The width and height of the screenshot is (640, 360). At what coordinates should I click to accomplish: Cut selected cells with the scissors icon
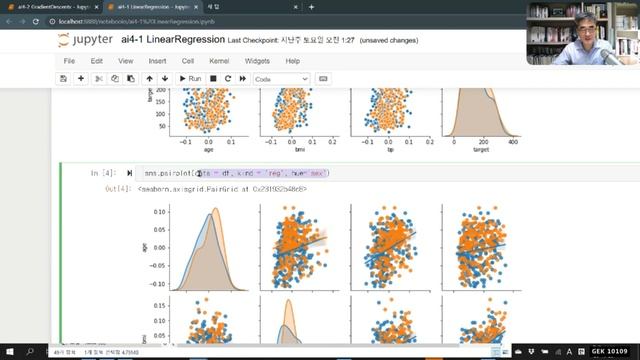pyautogui.click(x=99, y=79)
